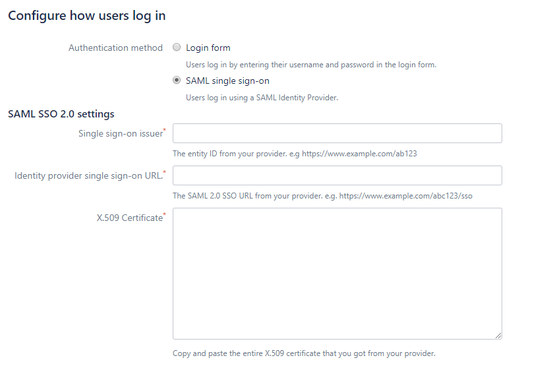Click the "SAML SSO 2.0 settings" heading
The height and width of the screenshot is (370, 553).
click(x=61, y=114)
